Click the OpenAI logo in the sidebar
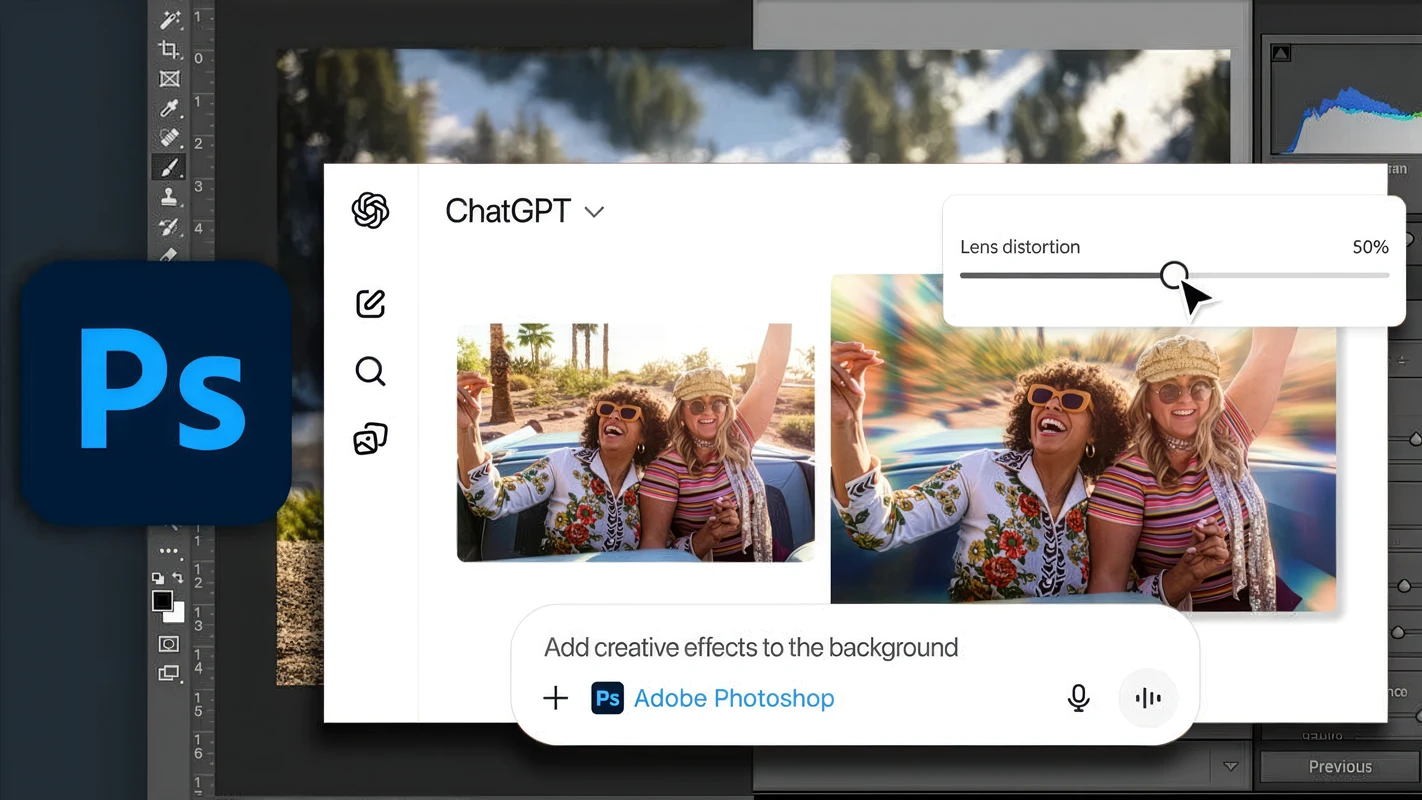Image resolution: width=1422 pixels, height=800 pixels. point(370,211)
